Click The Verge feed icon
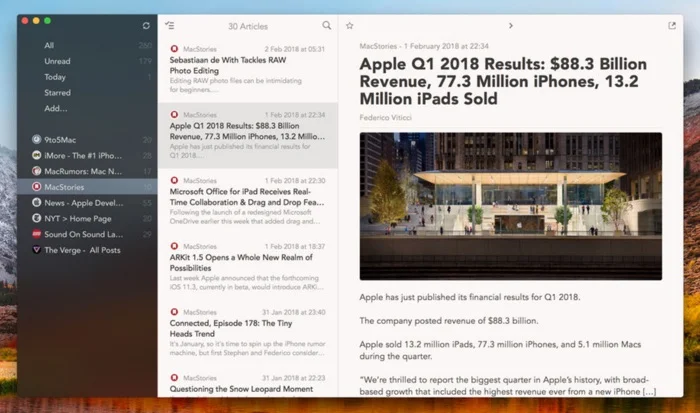This screenshot has width=700, height=413. [37, 250]
